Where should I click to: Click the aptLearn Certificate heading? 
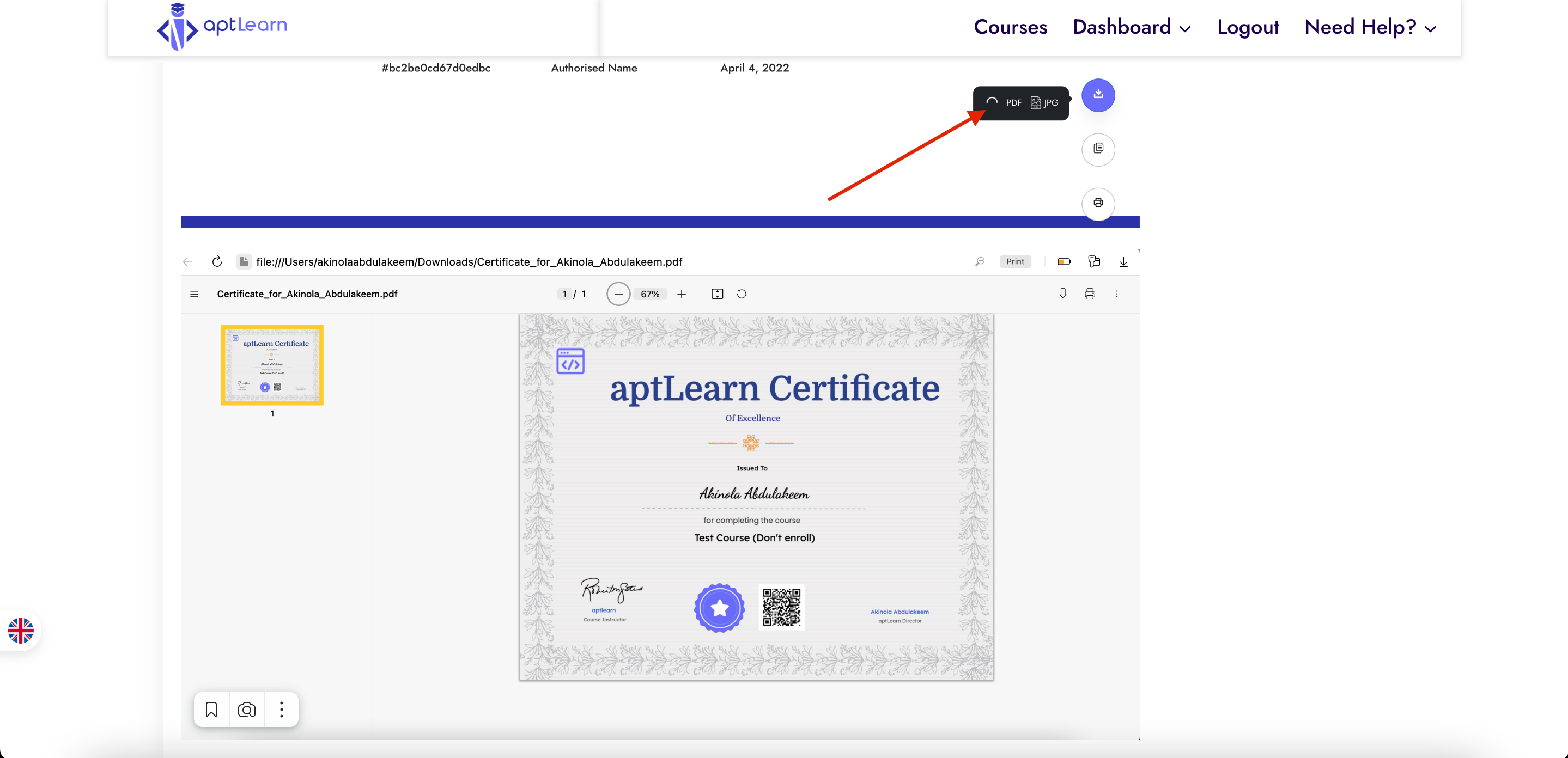(774, 388)
